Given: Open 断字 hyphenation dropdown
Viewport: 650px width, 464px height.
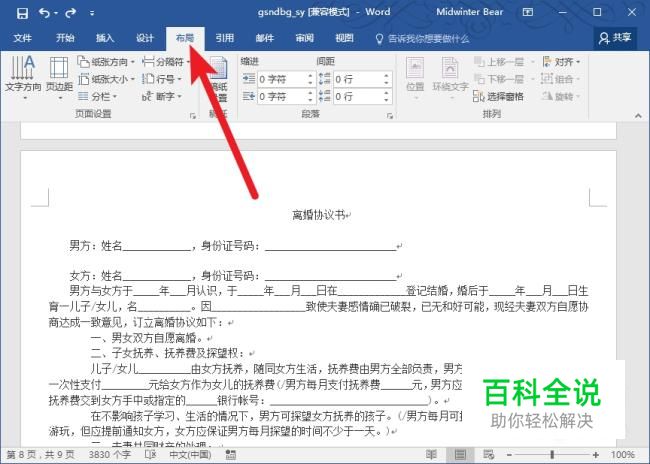Looking at the screenshot, I should [x=162, y=97].
